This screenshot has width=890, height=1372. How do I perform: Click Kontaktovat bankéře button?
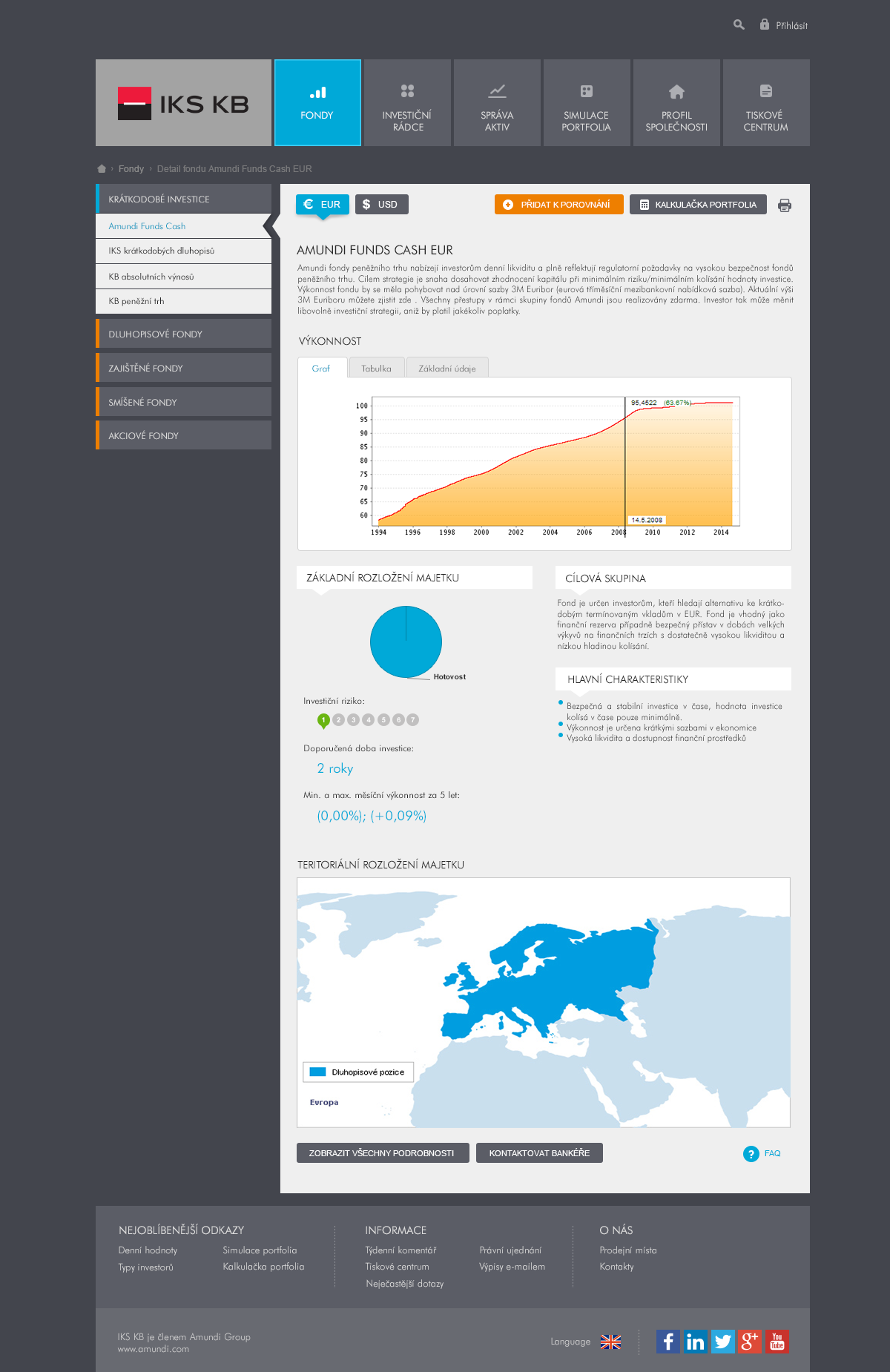tap(539, 1153)
